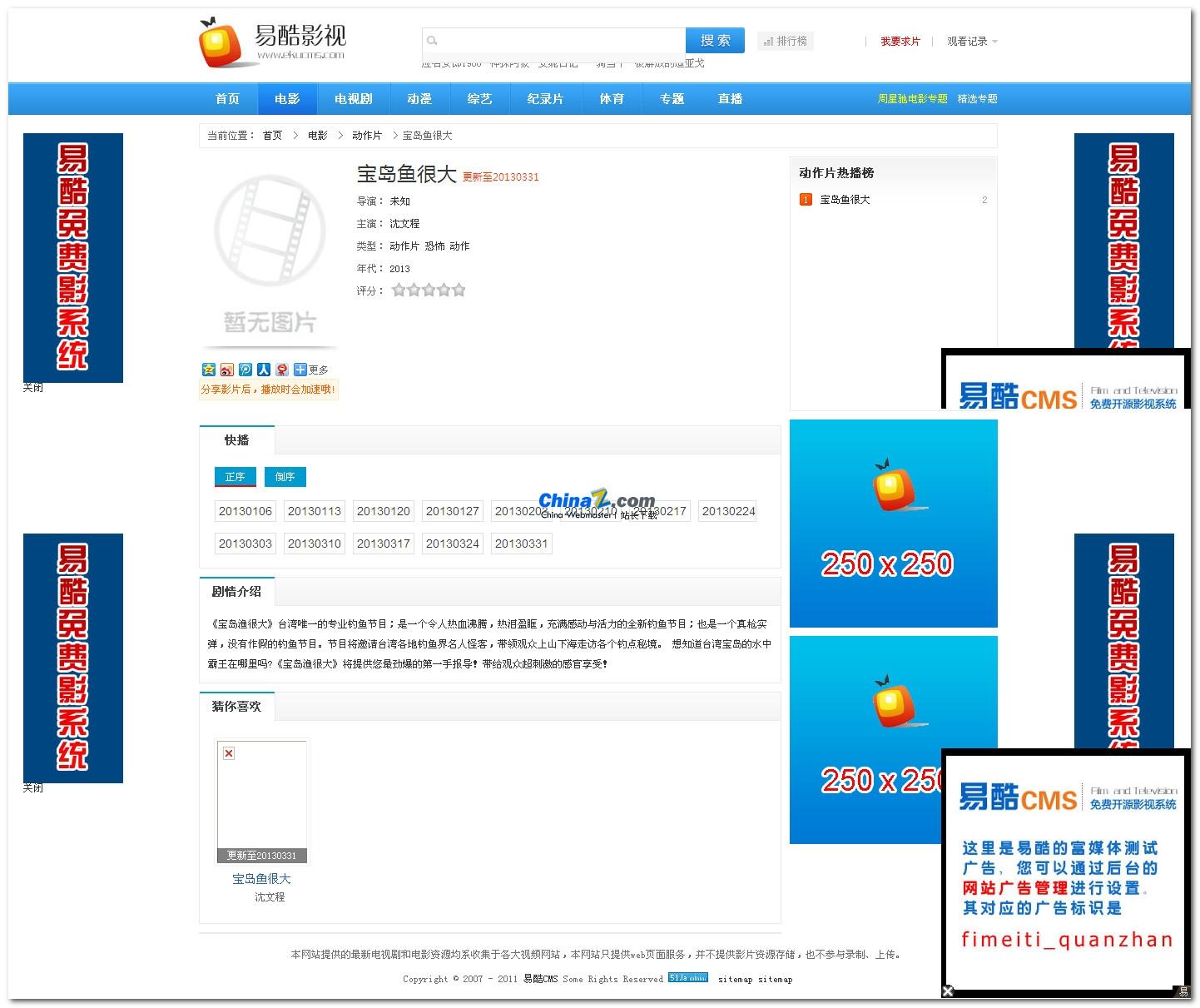Click 动作片 in the breadcrumb

point(367,136)
